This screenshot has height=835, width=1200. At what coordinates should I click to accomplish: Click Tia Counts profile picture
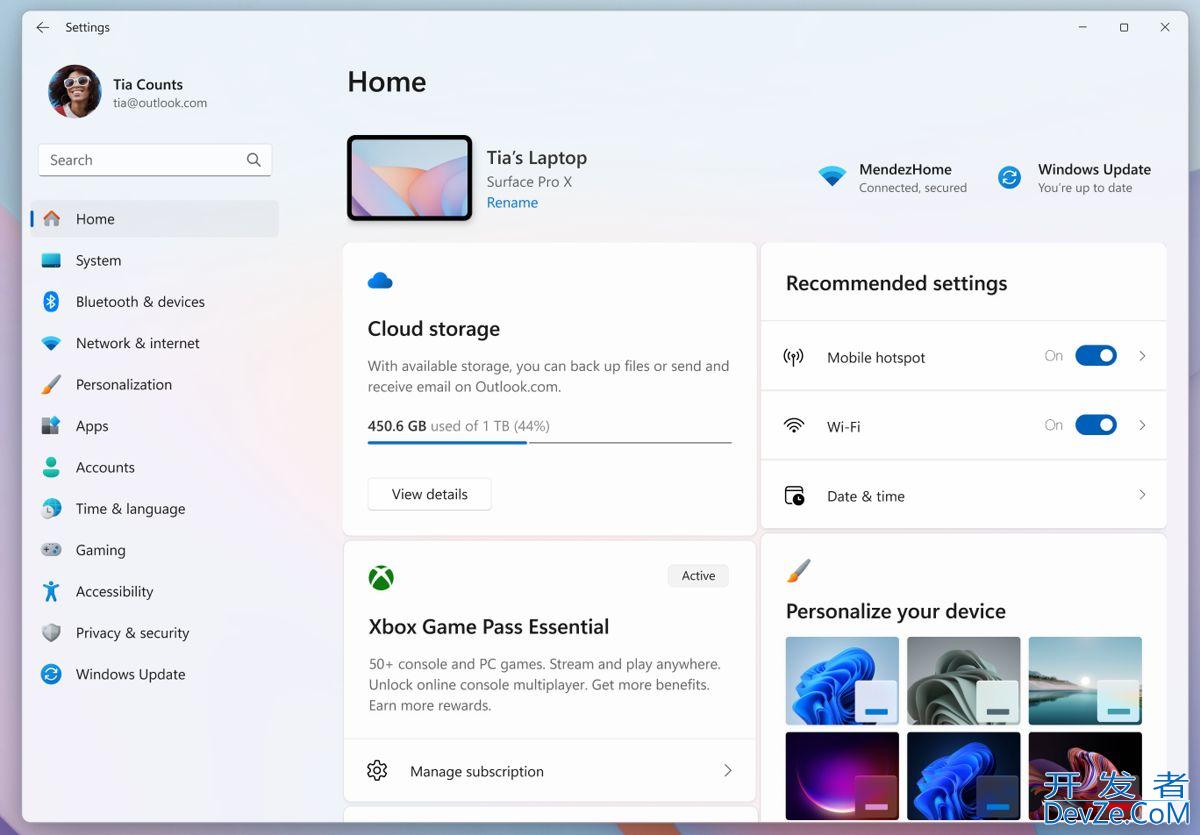pos(75,92)
